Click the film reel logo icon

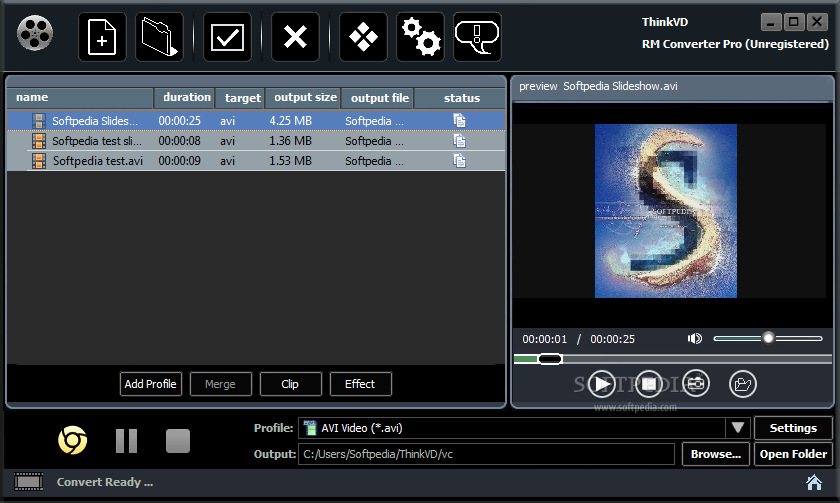coord(35,33)
